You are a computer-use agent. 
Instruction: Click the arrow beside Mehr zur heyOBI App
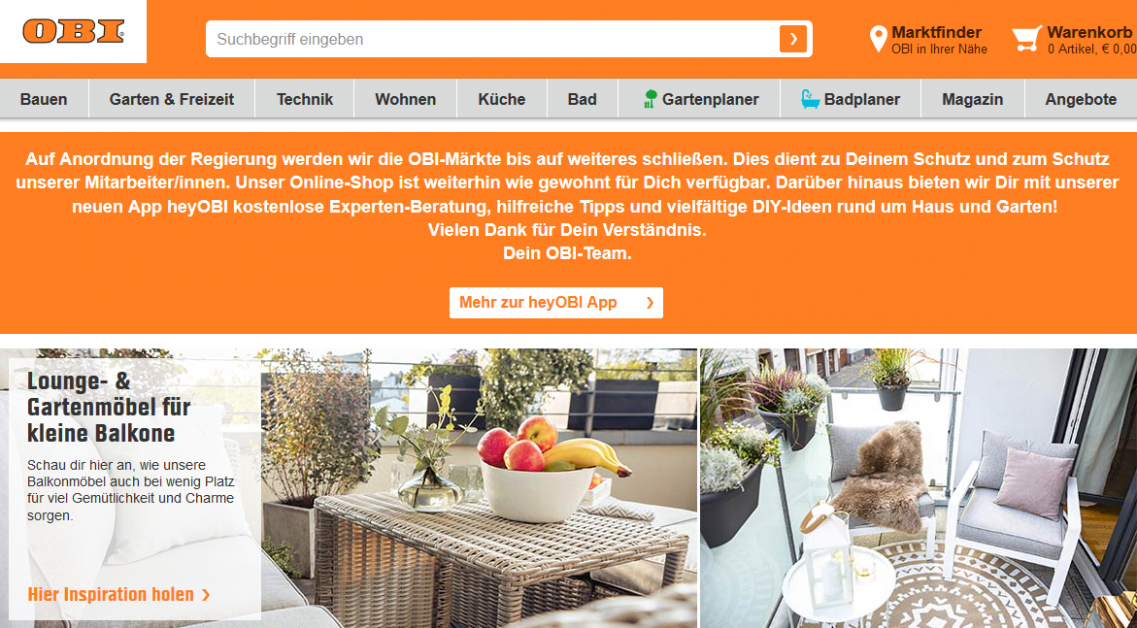(650, 302)
